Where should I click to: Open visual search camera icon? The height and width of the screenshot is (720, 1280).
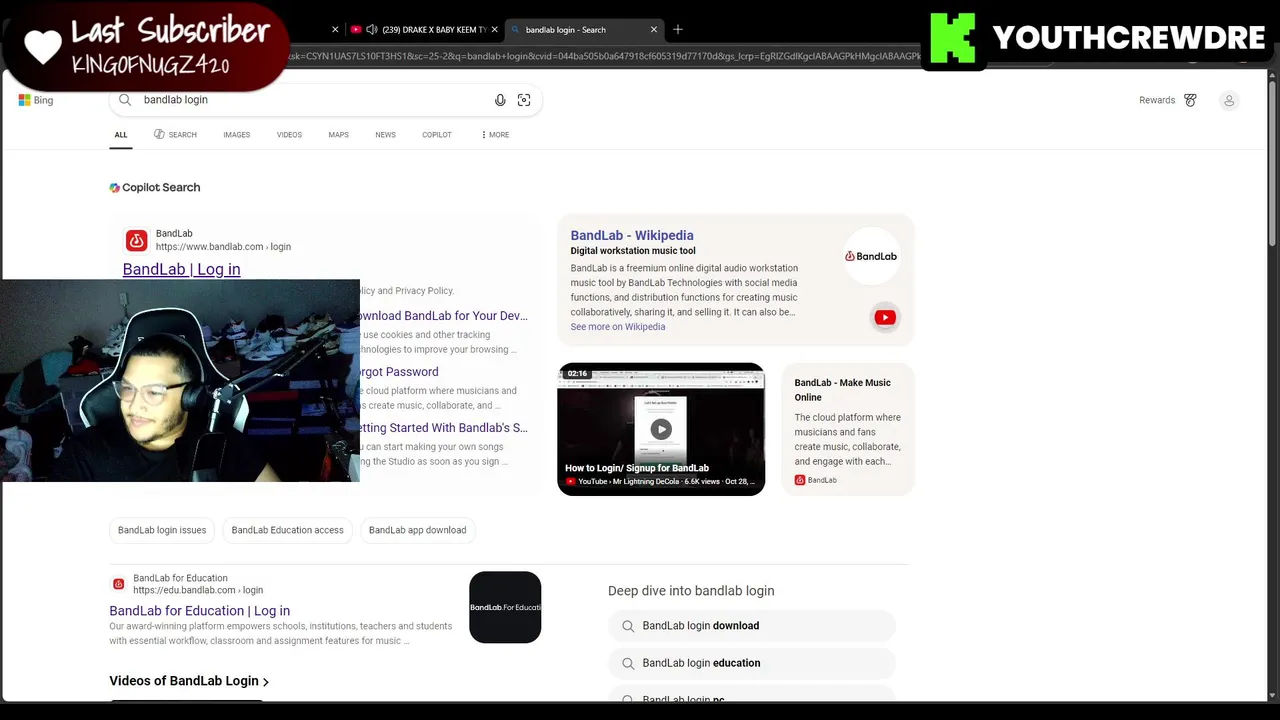524,100
